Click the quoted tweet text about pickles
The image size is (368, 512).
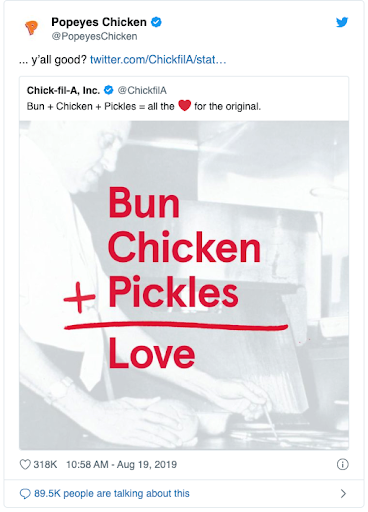pos(144,106)
